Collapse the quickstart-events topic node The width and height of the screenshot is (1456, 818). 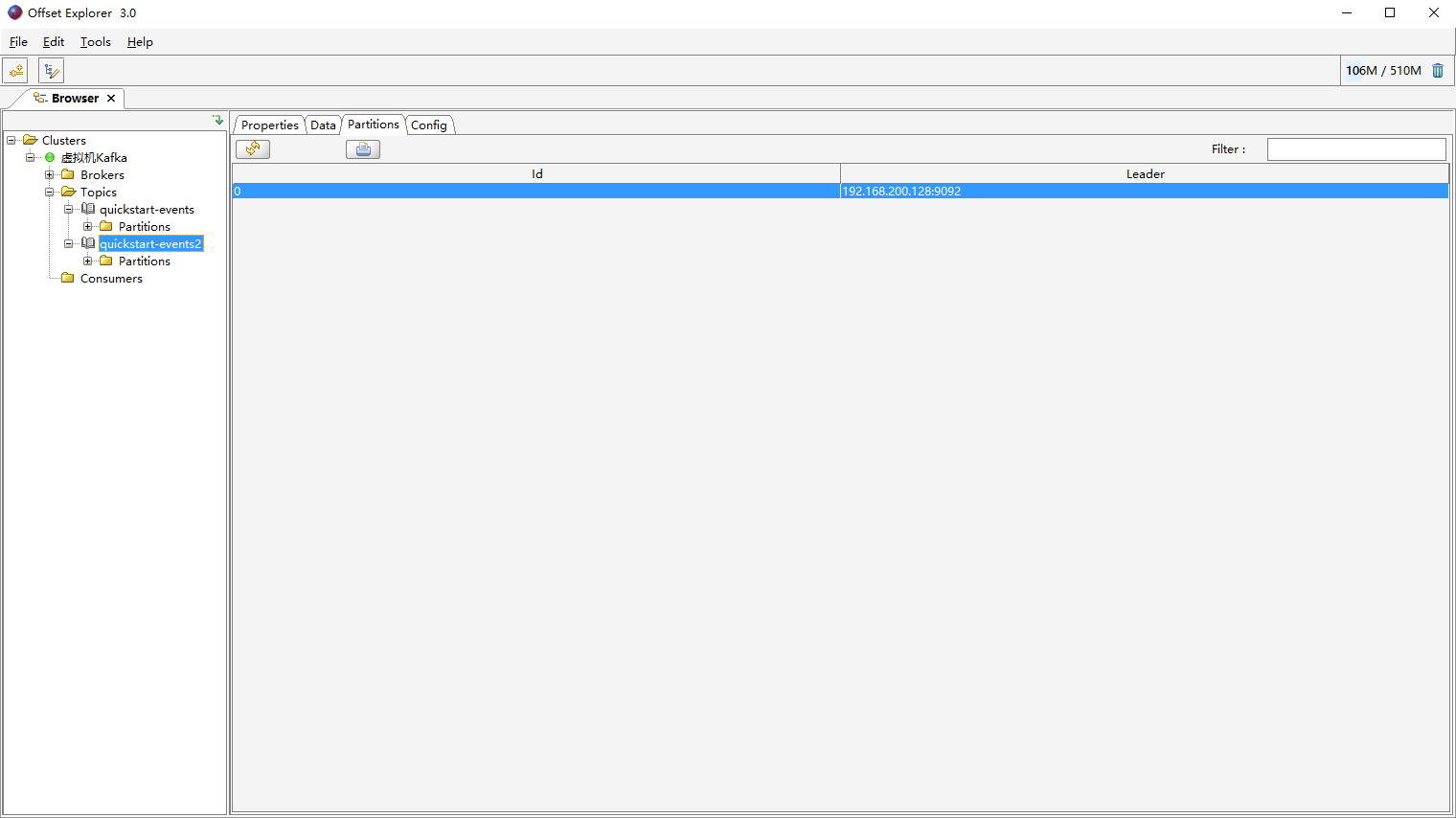coord(69,209)
